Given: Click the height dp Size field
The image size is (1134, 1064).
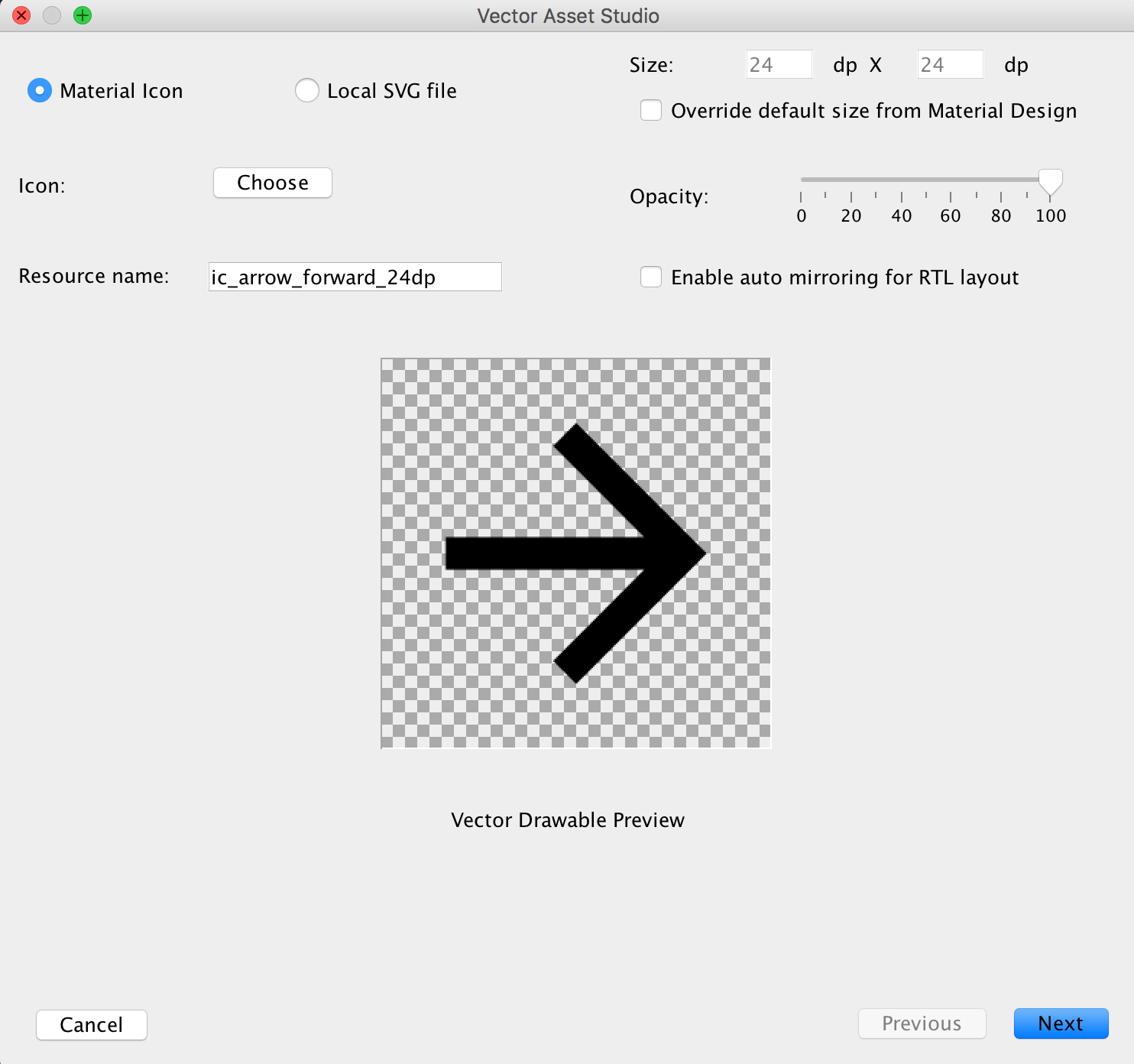Looking at the screenshot, I should (950, 64).
